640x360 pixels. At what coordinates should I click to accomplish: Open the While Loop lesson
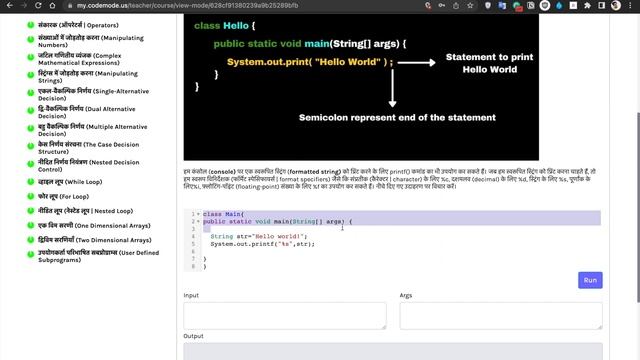(70, 182)
